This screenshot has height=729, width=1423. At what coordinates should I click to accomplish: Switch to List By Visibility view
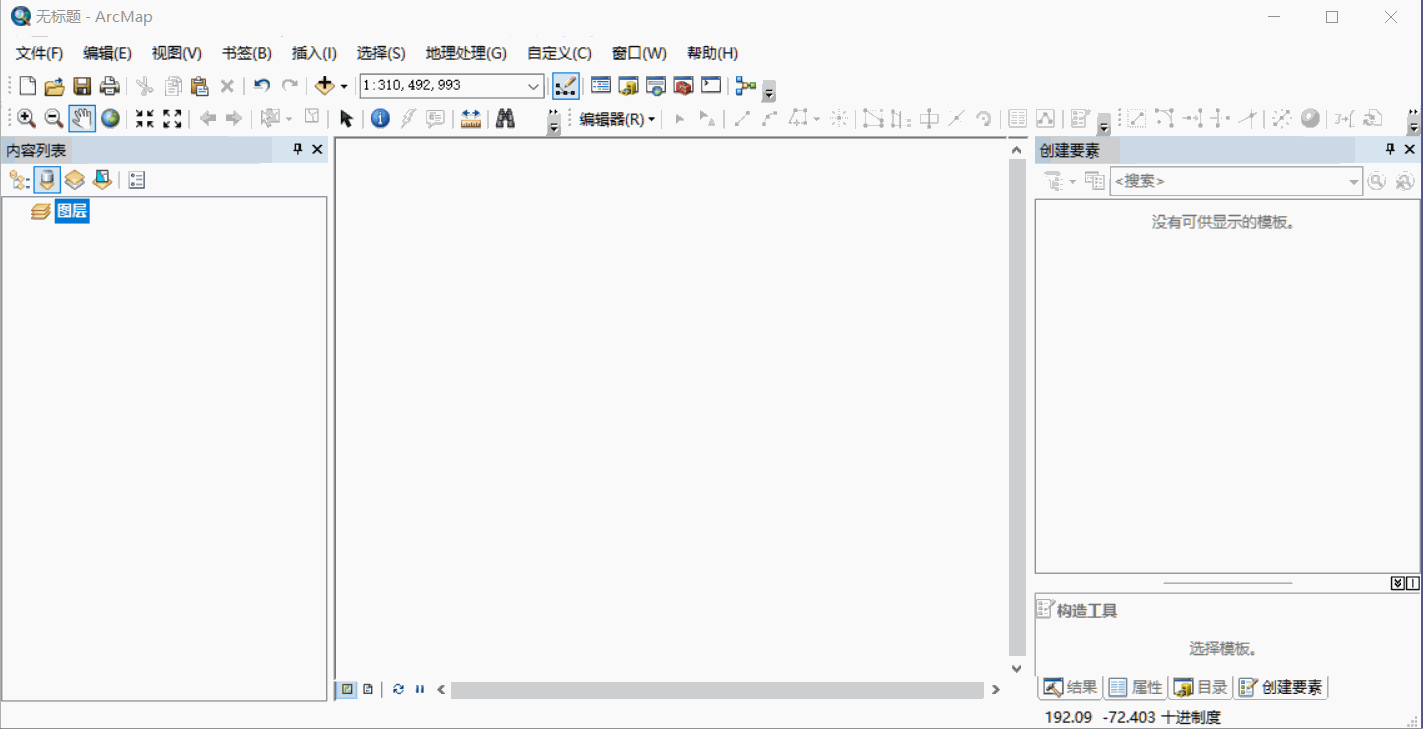75,180
